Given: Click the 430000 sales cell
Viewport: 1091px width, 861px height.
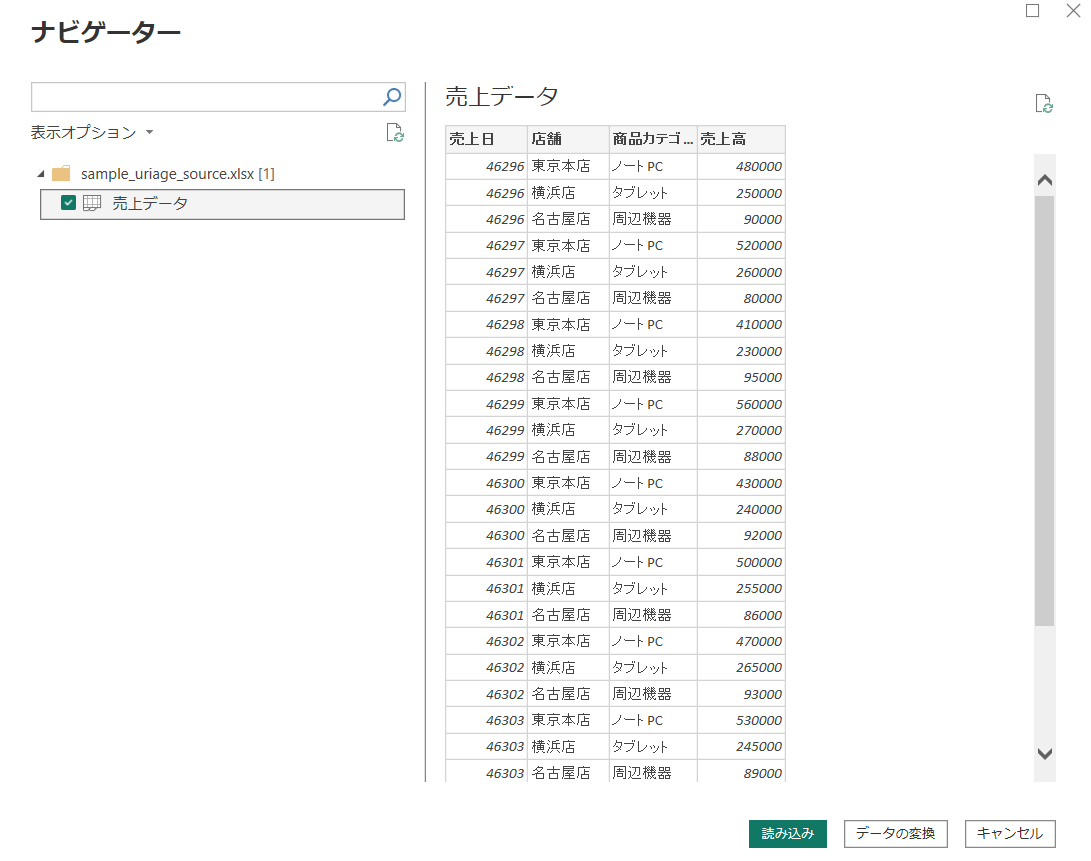Looking at the screenshot, I should coord(741,483).
